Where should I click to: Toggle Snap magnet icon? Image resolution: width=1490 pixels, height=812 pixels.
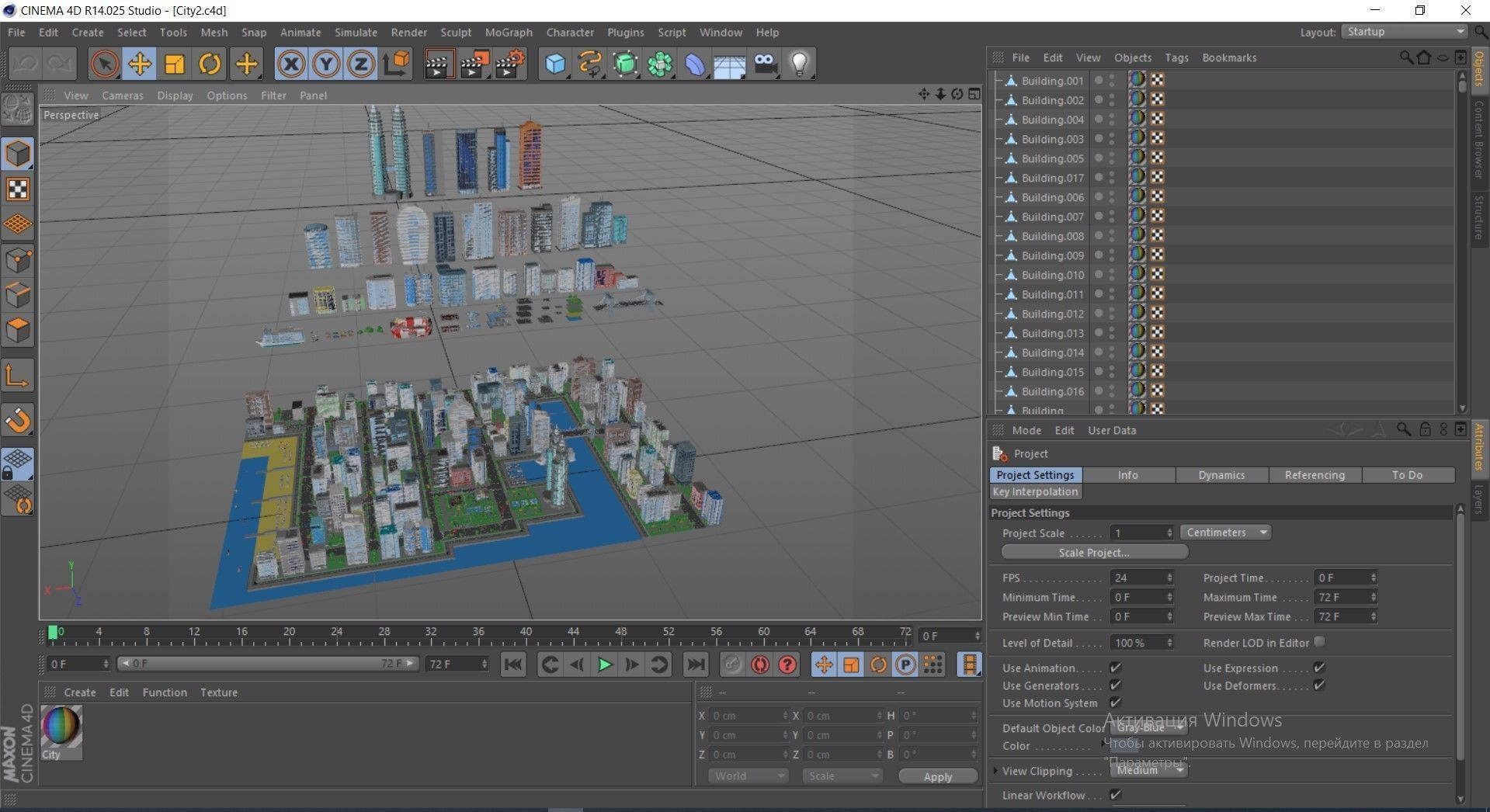pyautogui.click(x=18, y=420)
